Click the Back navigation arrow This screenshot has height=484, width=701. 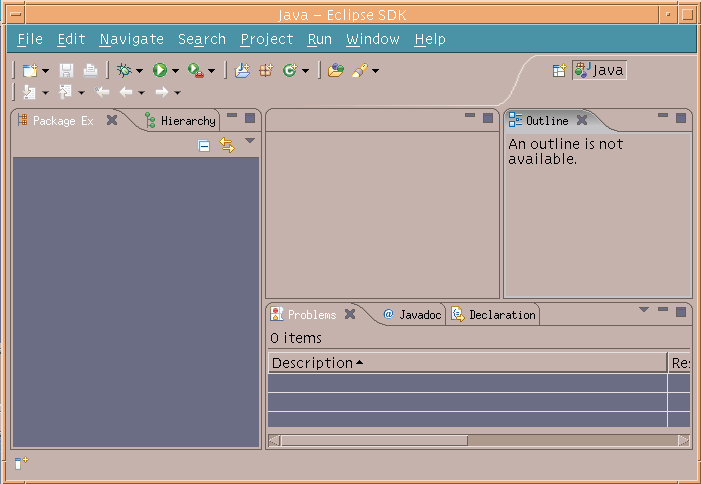click(126, 93)
